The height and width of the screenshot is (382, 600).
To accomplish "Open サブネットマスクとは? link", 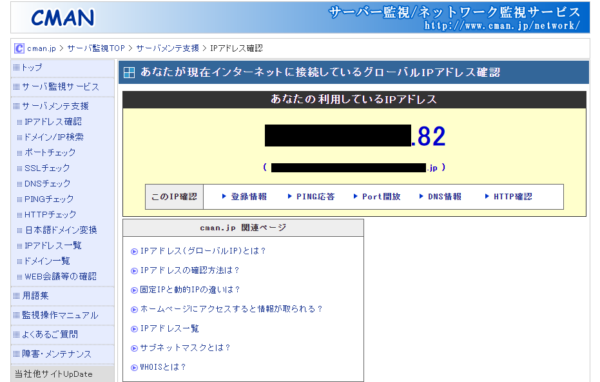I will [x=185, y=348].
